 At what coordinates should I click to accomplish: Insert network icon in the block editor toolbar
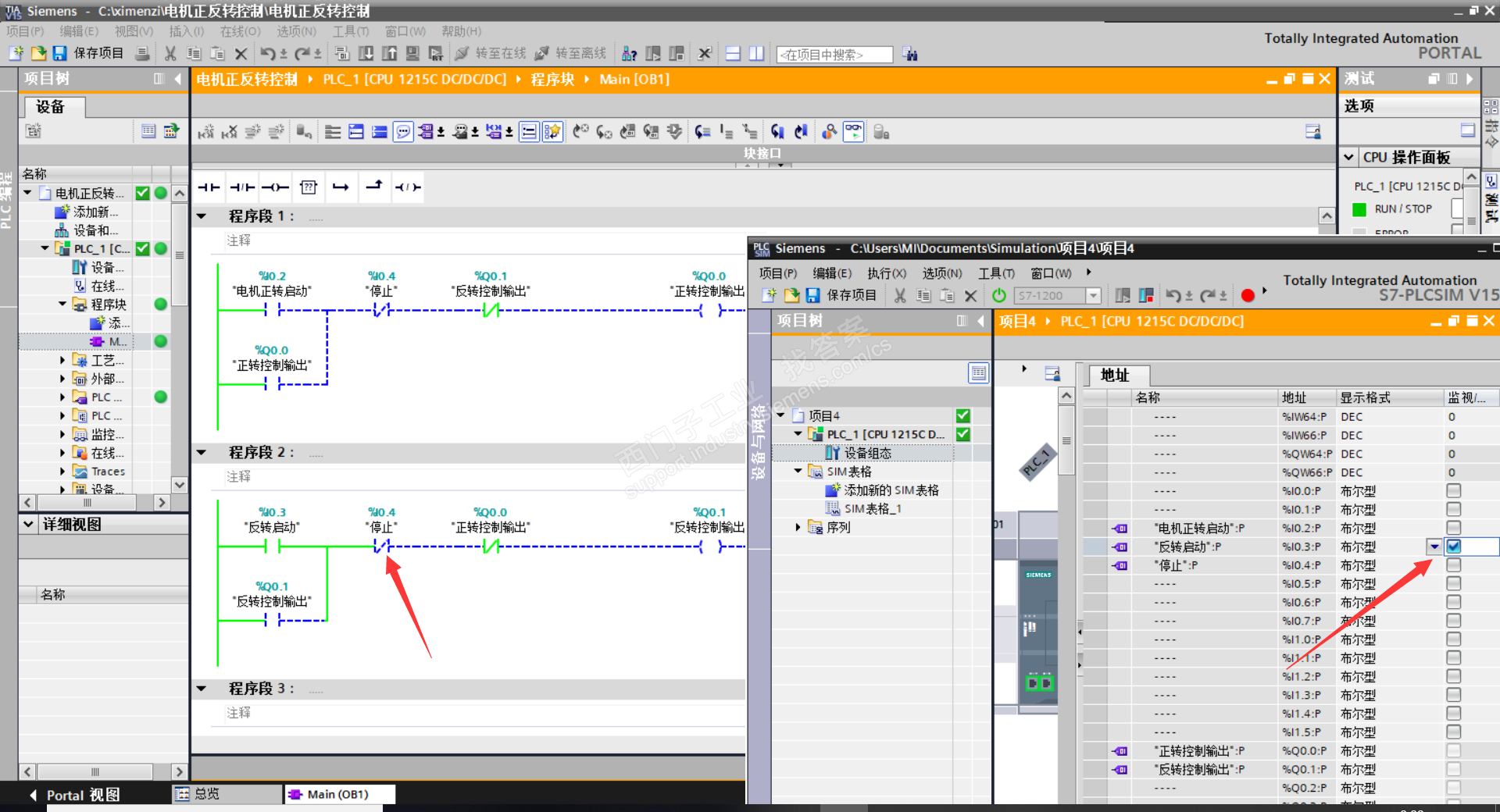[x=205, y=132]
